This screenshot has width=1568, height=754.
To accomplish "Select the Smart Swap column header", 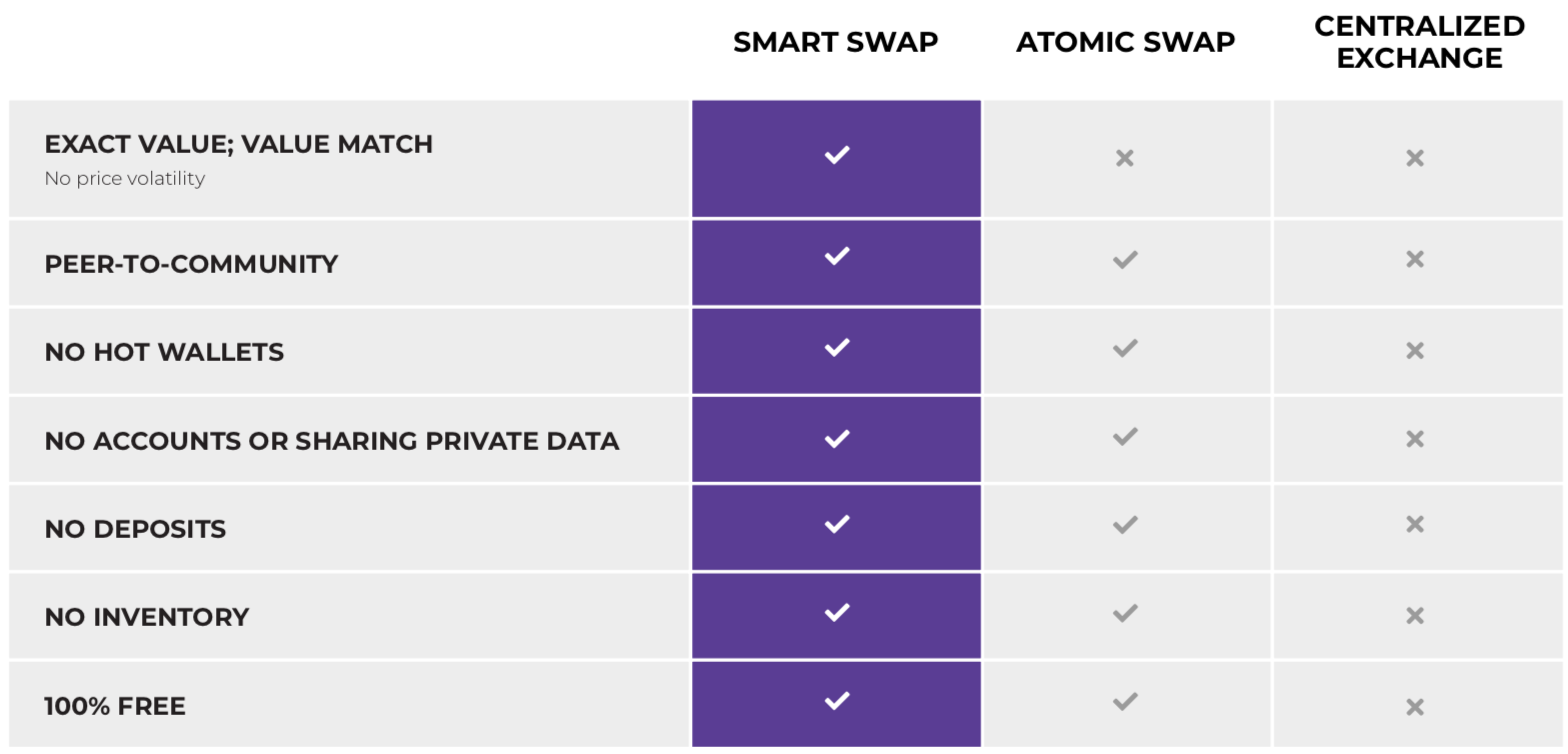I will click(835, 42).
